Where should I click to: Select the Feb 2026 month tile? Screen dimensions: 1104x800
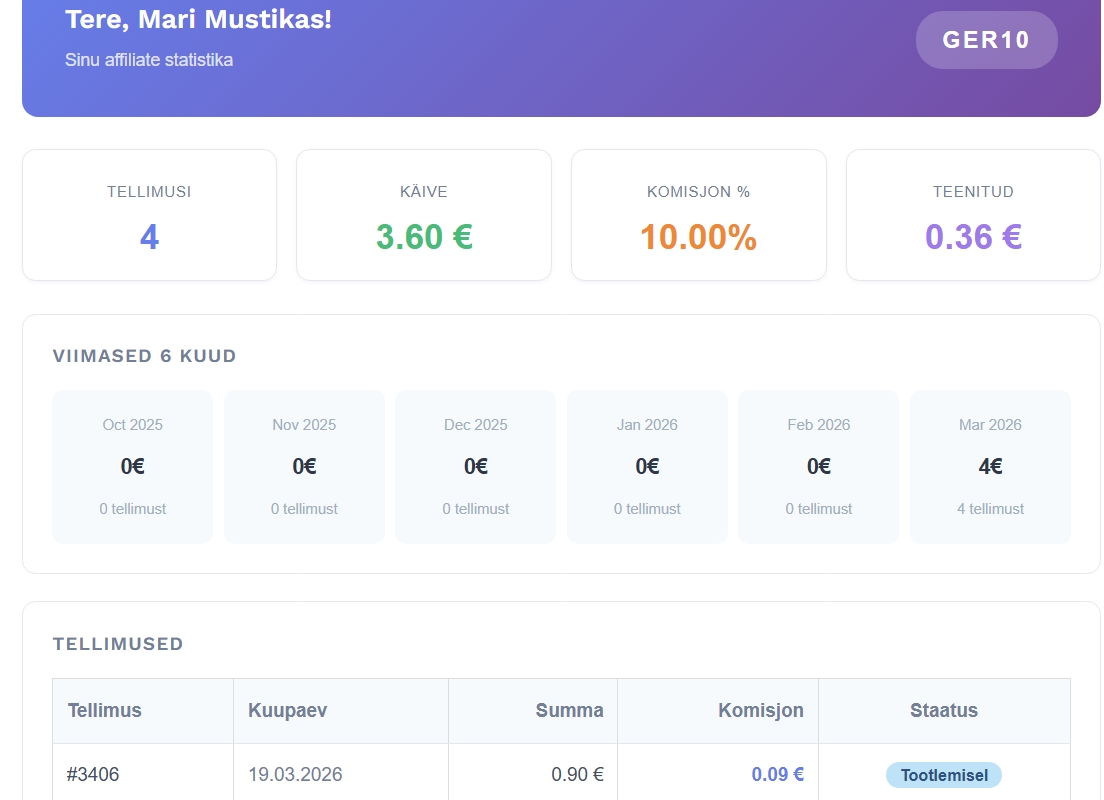tap(818, 466)
